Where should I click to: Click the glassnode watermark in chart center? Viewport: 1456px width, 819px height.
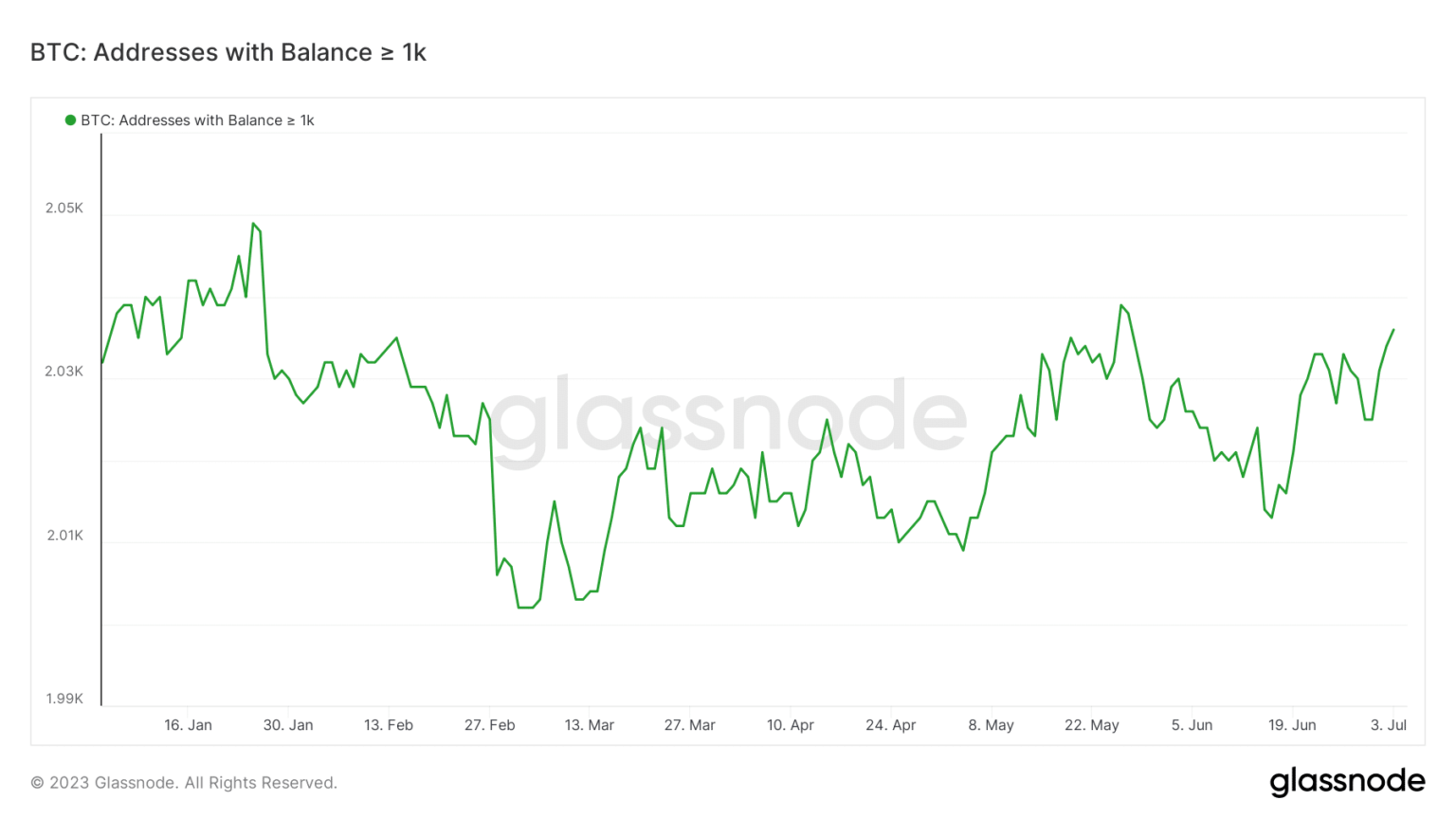point(728,418)
